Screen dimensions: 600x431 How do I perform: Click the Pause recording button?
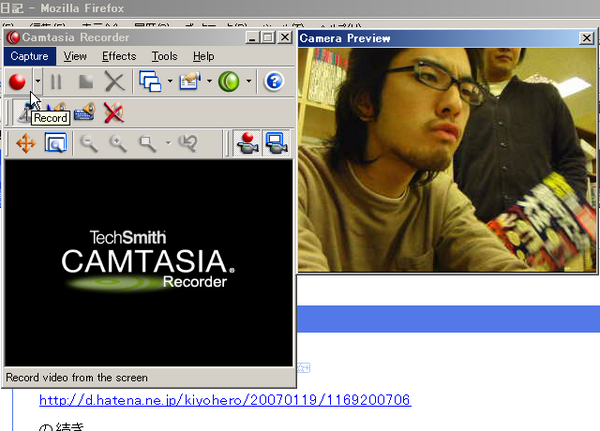(x=56, y=82)
